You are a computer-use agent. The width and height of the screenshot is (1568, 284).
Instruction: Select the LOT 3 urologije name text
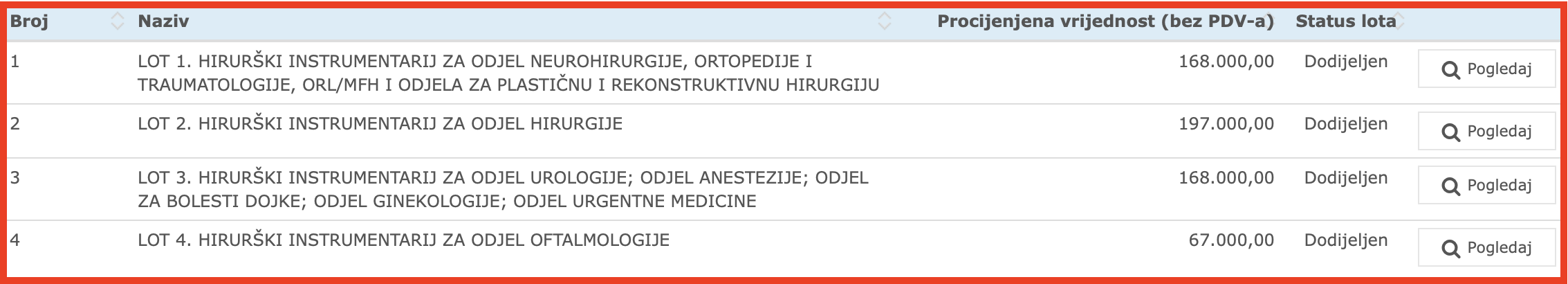click(503, 190)
